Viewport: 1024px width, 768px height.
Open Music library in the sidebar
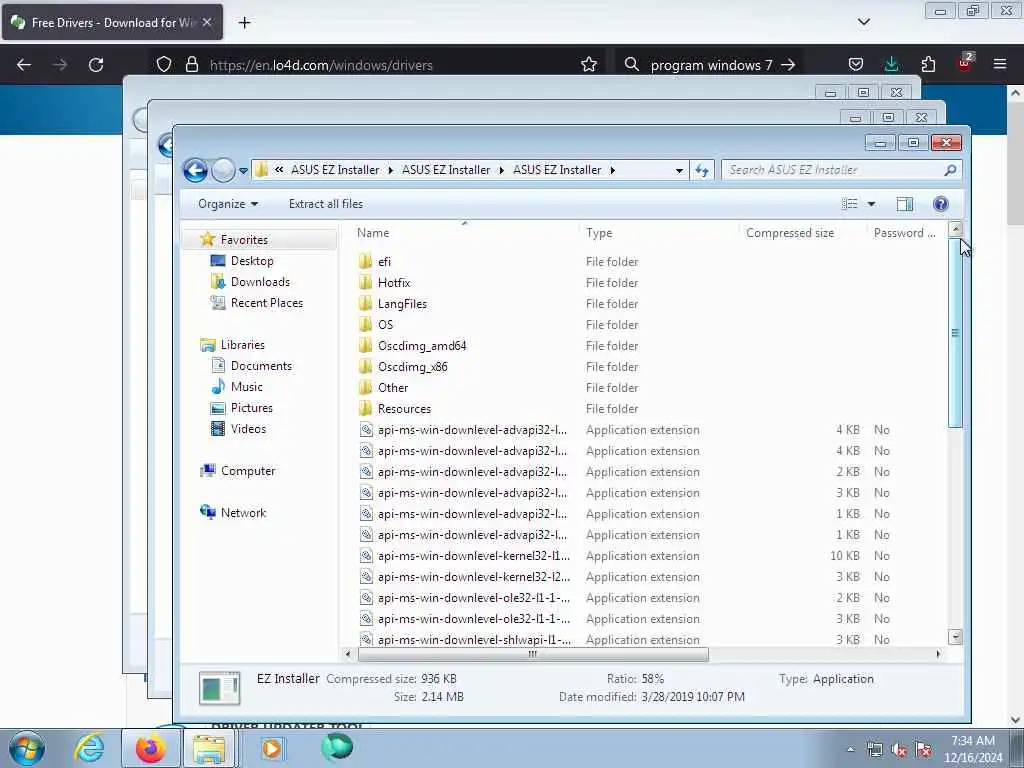coord(246,387)
